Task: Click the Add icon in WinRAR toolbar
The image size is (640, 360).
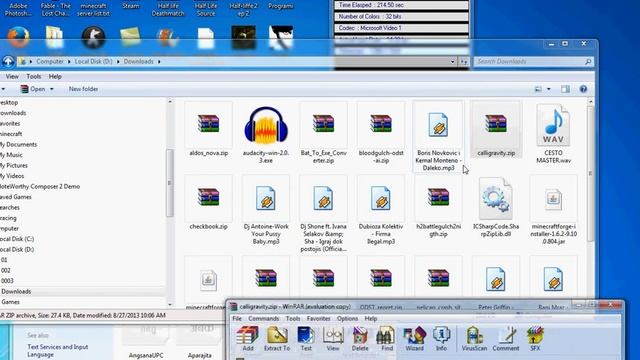Action: coord(248,339)
